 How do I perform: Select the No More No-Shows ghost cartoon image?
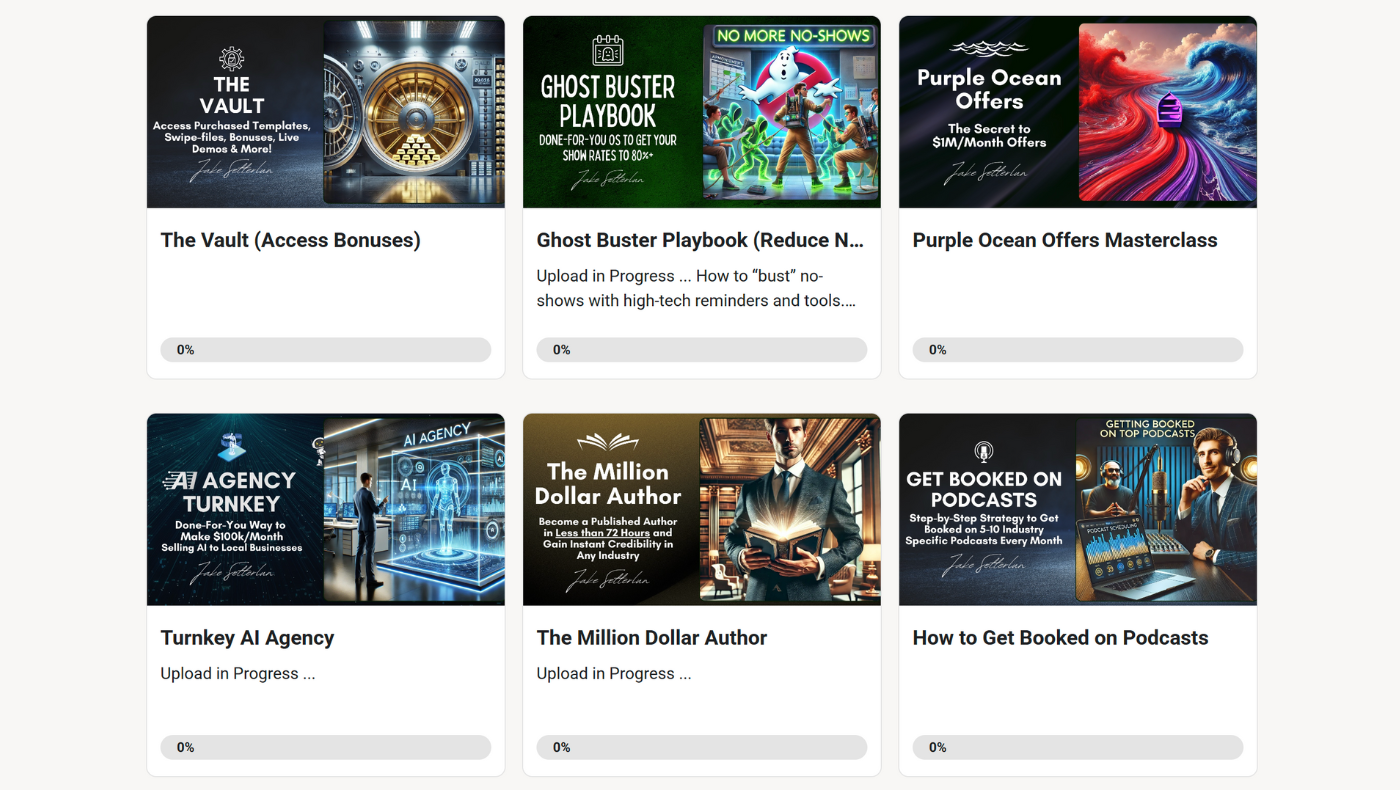tap(791, 112)
